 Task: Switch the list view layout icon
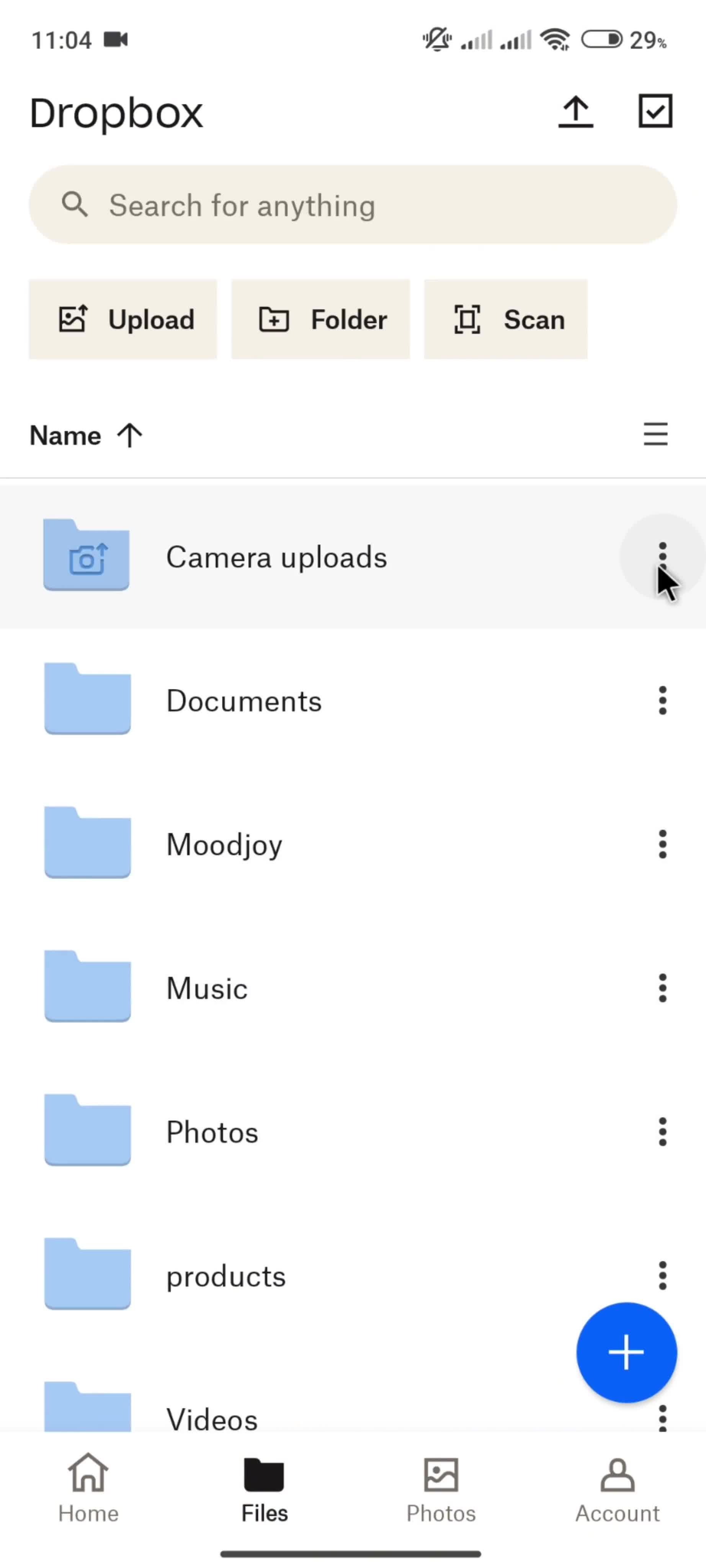(x=655, y=434)
